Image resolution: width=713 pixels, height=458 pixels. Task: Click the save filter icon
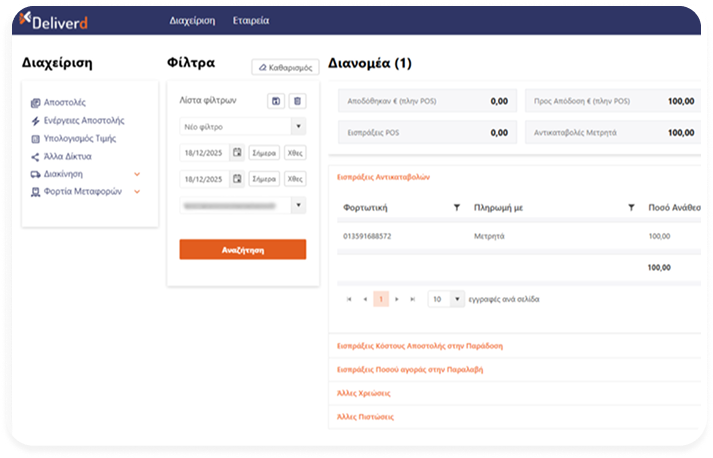click(x=277, y=101)
